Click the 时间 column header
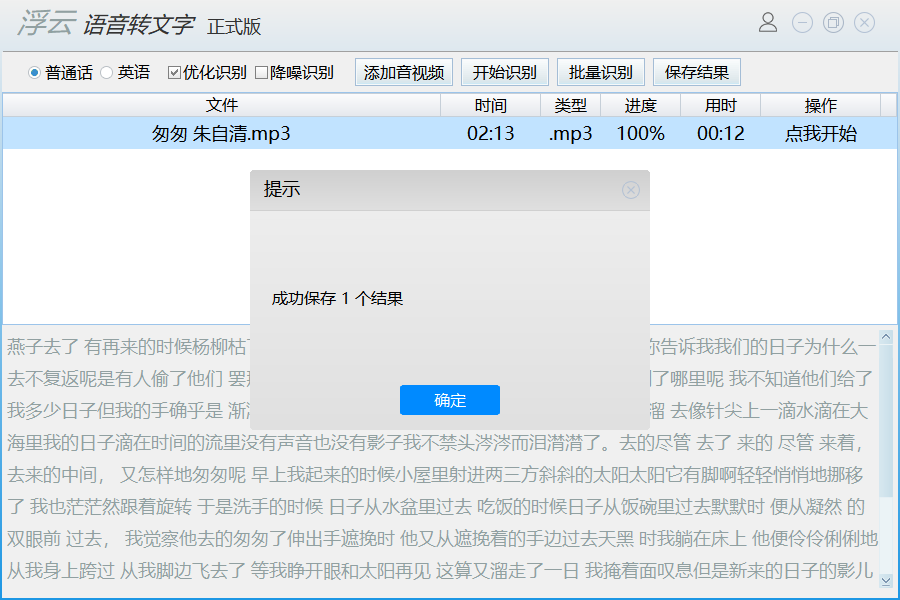The width and height of the screenshot is (900, 600). click(491, 105)
